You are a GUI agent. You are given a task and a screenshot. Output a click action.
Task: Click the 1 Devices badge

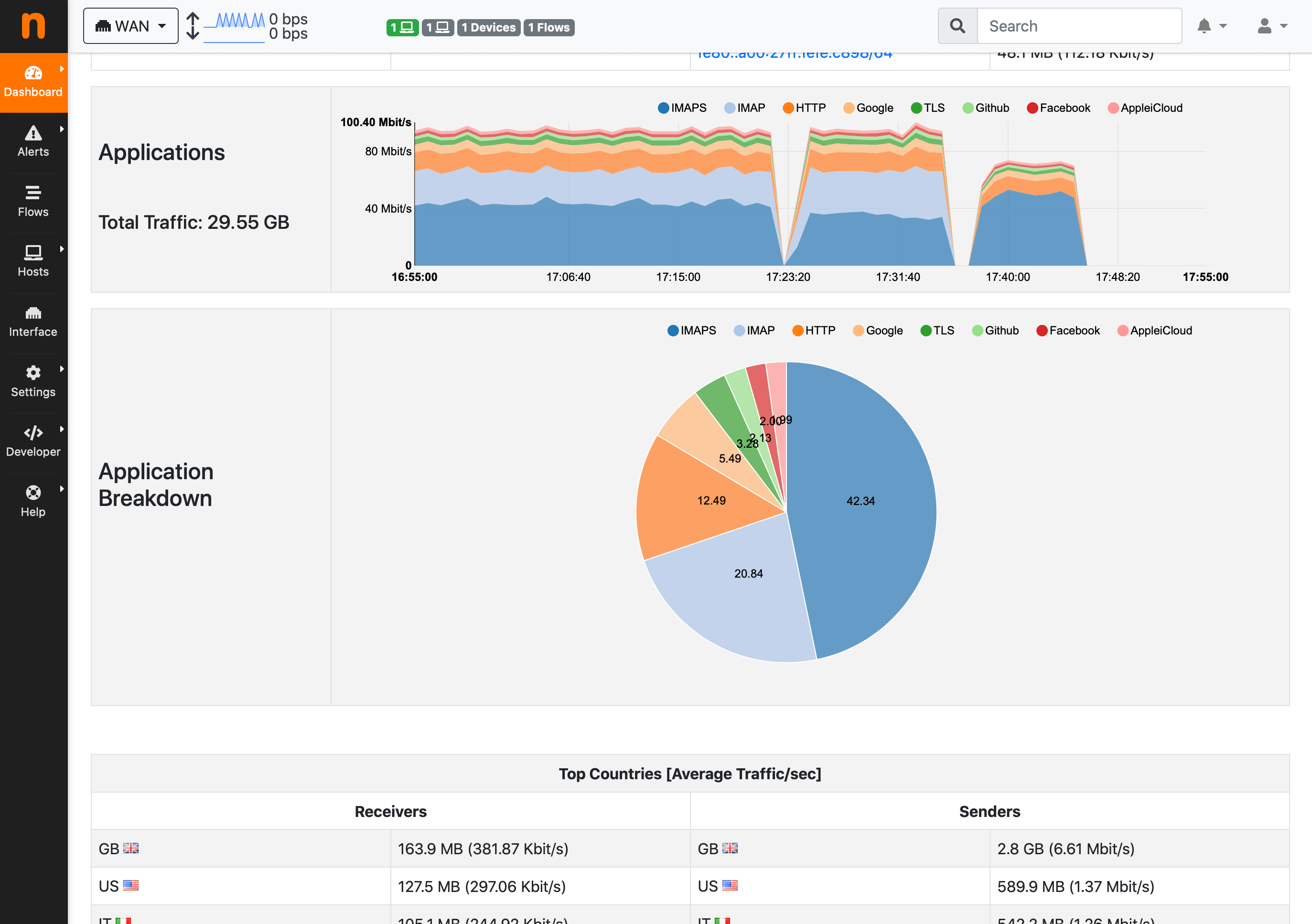coord(488,27)
